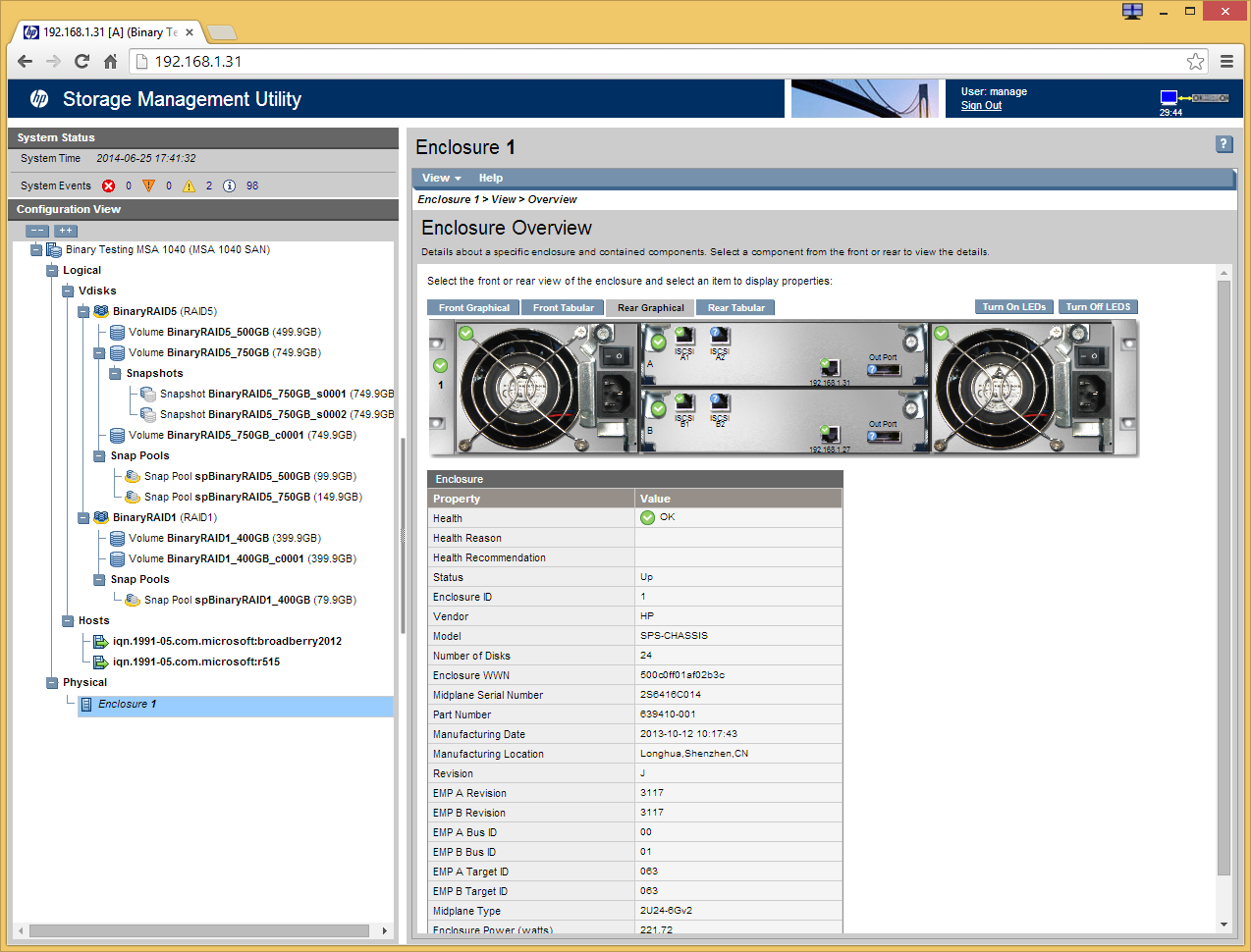Open the View dropdown menu

click(441, 178)
